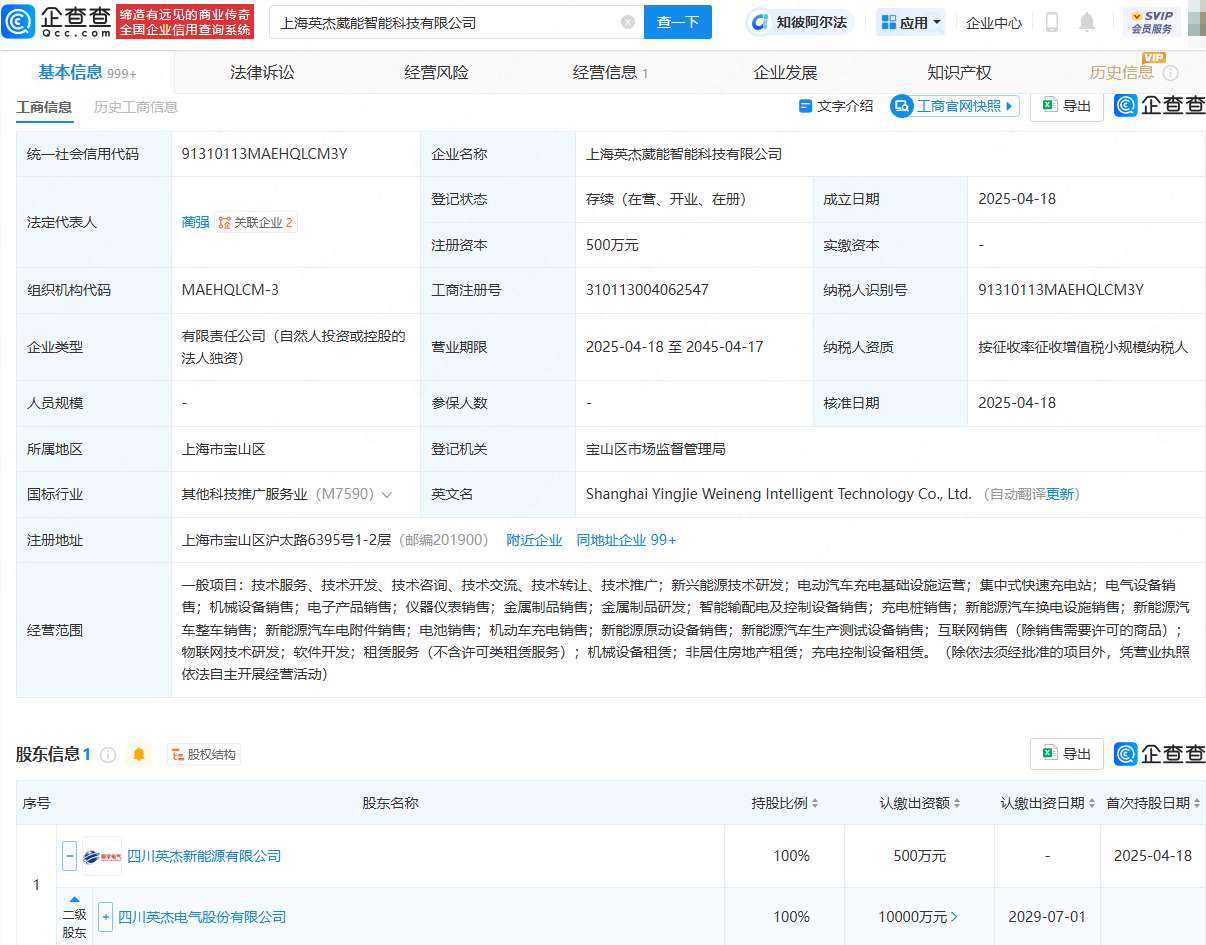Switch to the 知识产权 tab
This screenshot has width=1206, height=945.
[x=959, y=72]
